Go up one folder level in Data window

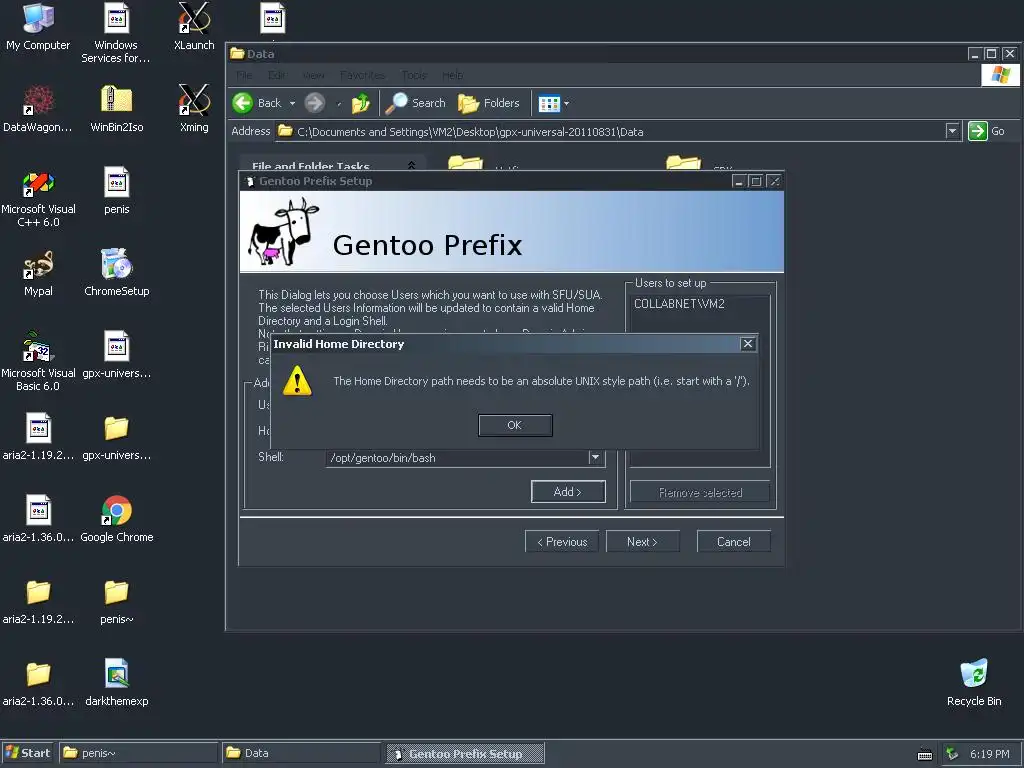pos(360,103)
